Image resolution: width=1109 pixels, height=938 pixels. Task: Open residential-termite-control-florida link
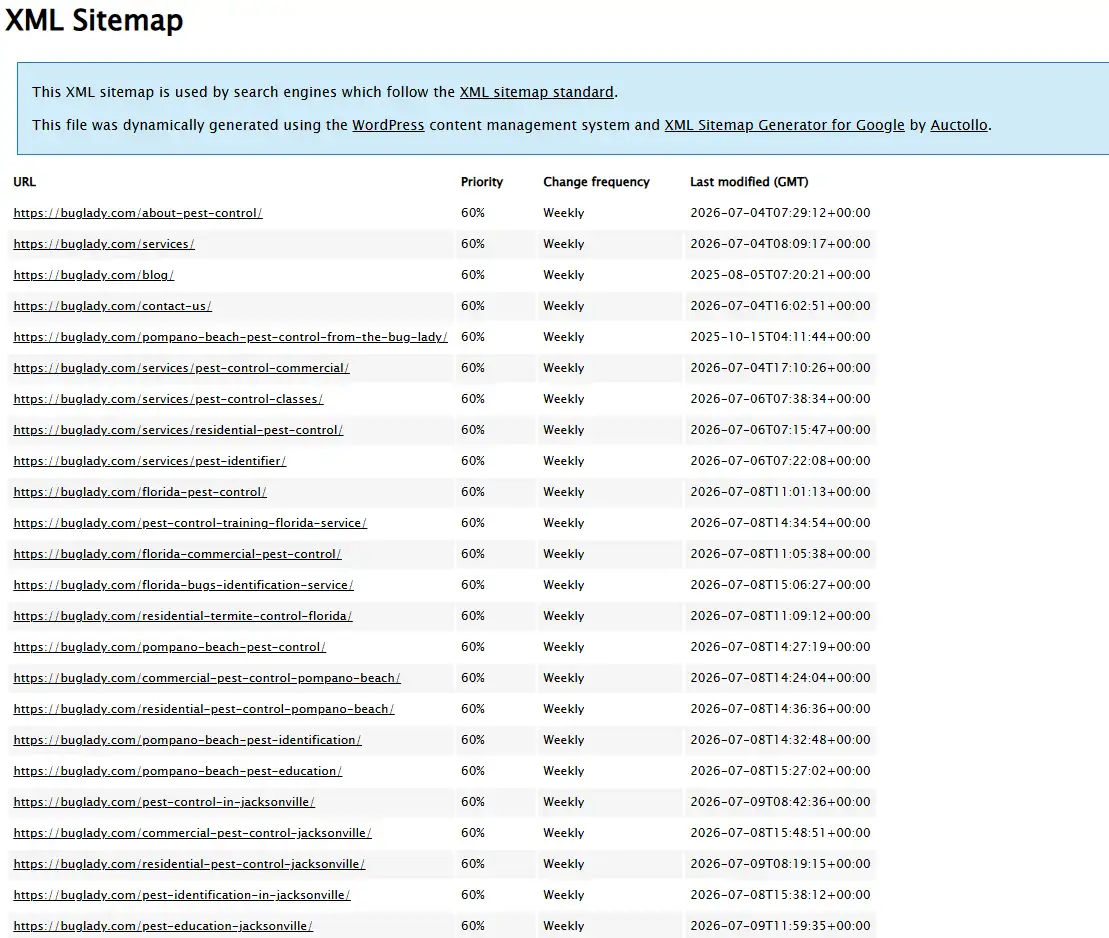click(182, 617)
